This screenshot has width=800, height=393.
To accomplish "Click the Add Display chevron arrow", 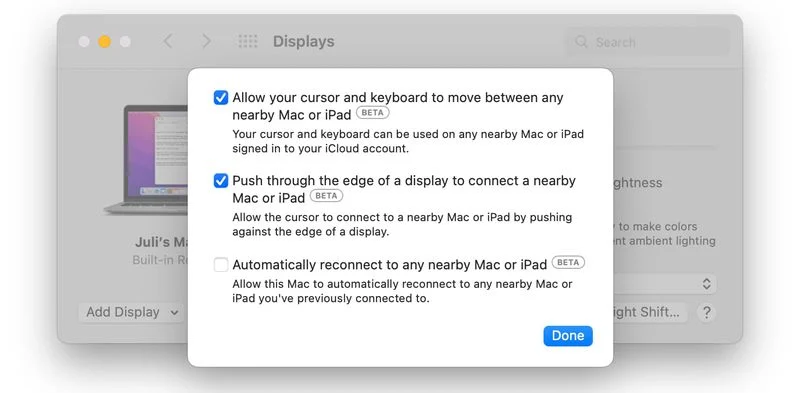I will point(174,312).
